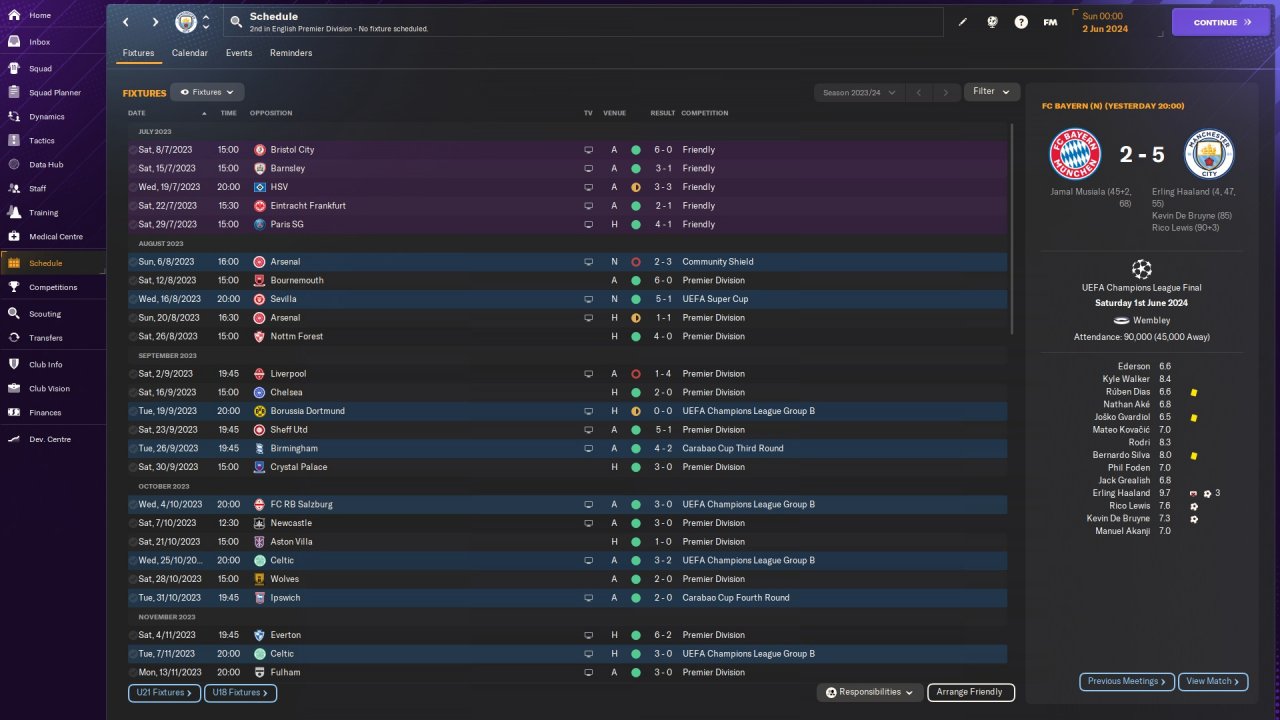1280x720 pixels.
Task: Open the Medical Centre in the sidebar
Action: point(53,237)
